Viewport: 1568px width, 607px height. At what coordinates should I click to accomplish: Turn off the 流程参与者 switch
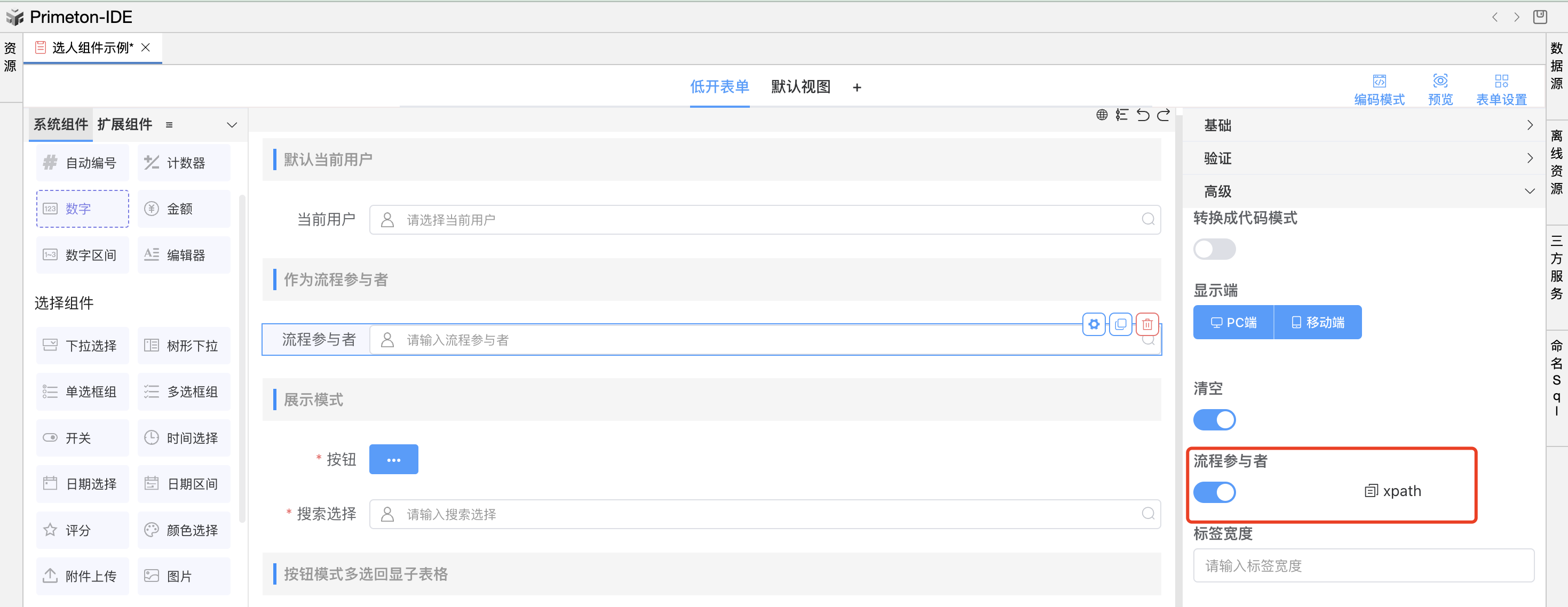1214,492
